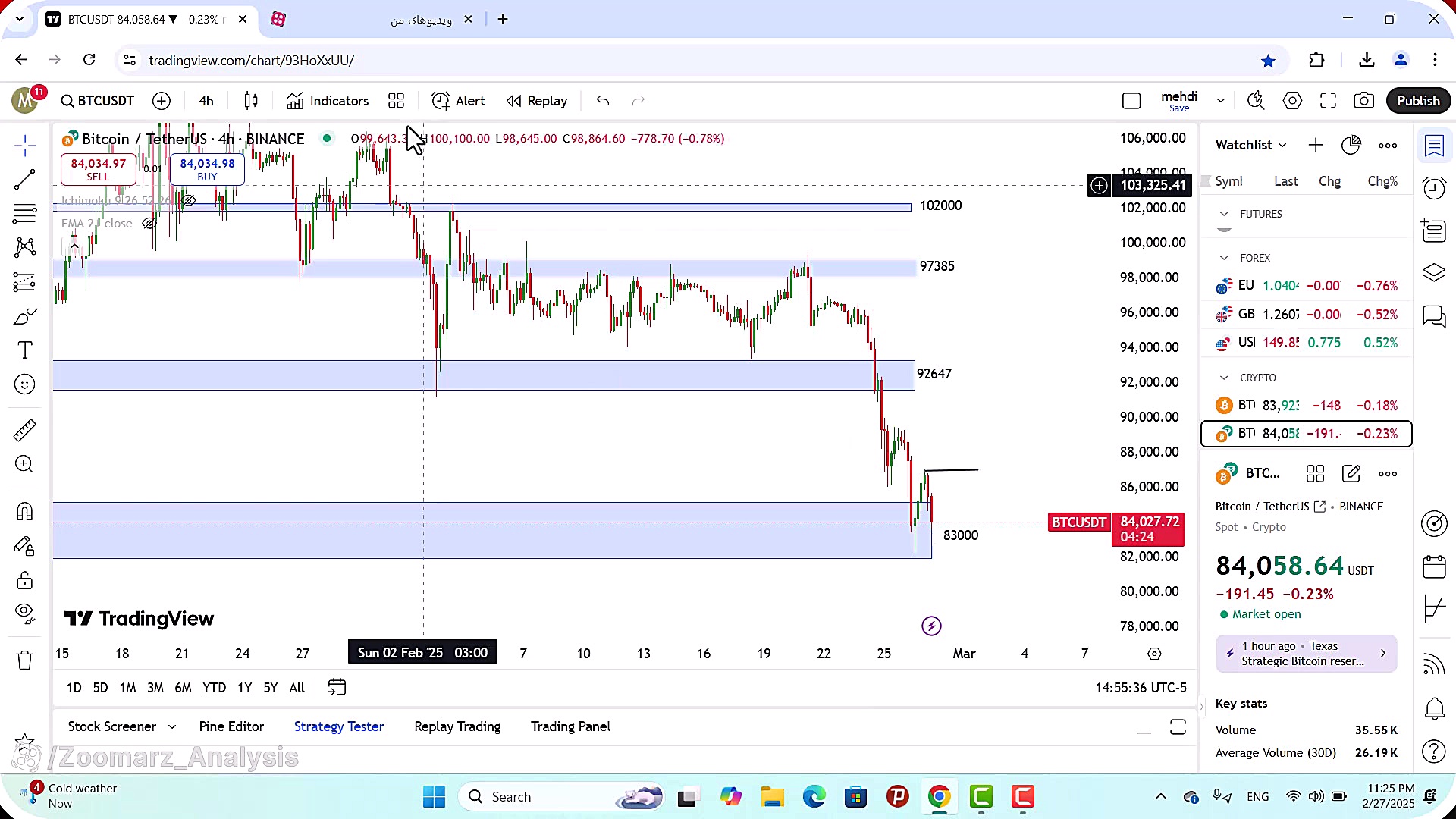Viewport: 1456px width, 819px height.
Task: Select the ruler measure tool
Action: pyautogui.click(x=24, y=430)
